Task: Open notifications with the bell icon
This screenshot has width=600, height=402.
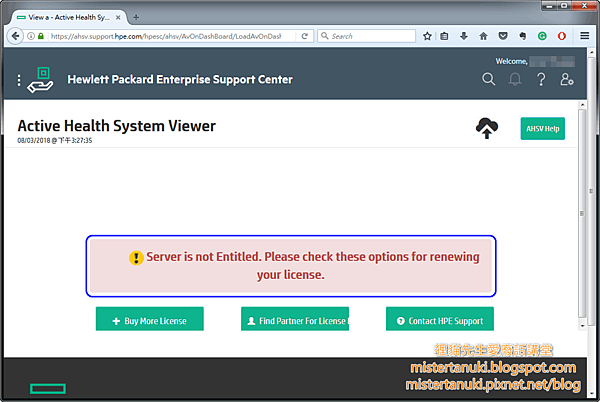Action: 515,79
